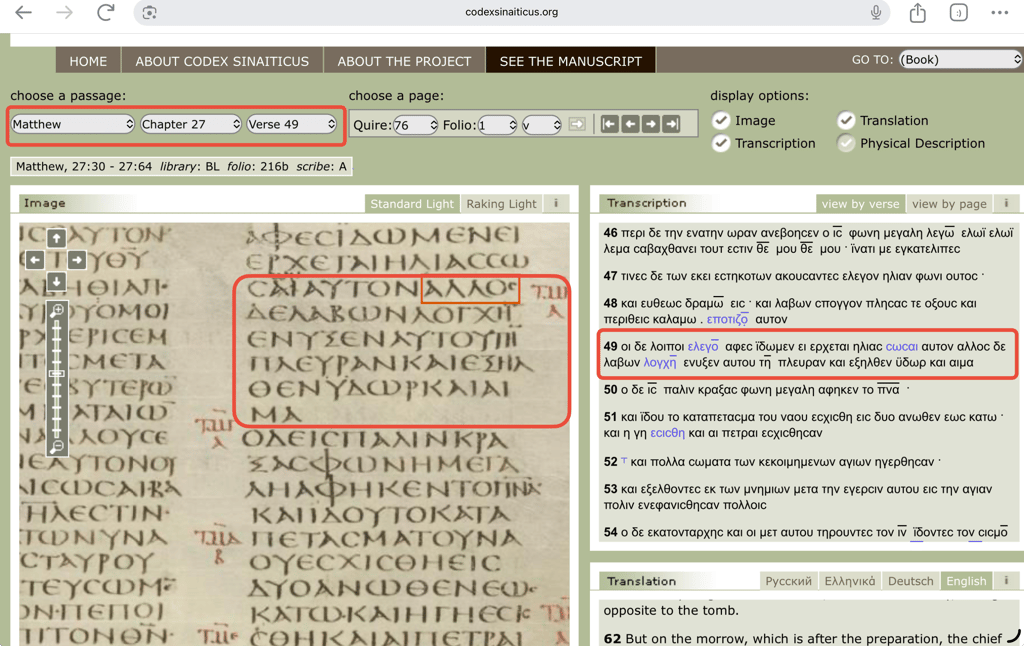Image resolution: width=1024 pixels, height=646 pixels.
Task: Click the zoom slider handle on manuscript
Action: point(57,374)
